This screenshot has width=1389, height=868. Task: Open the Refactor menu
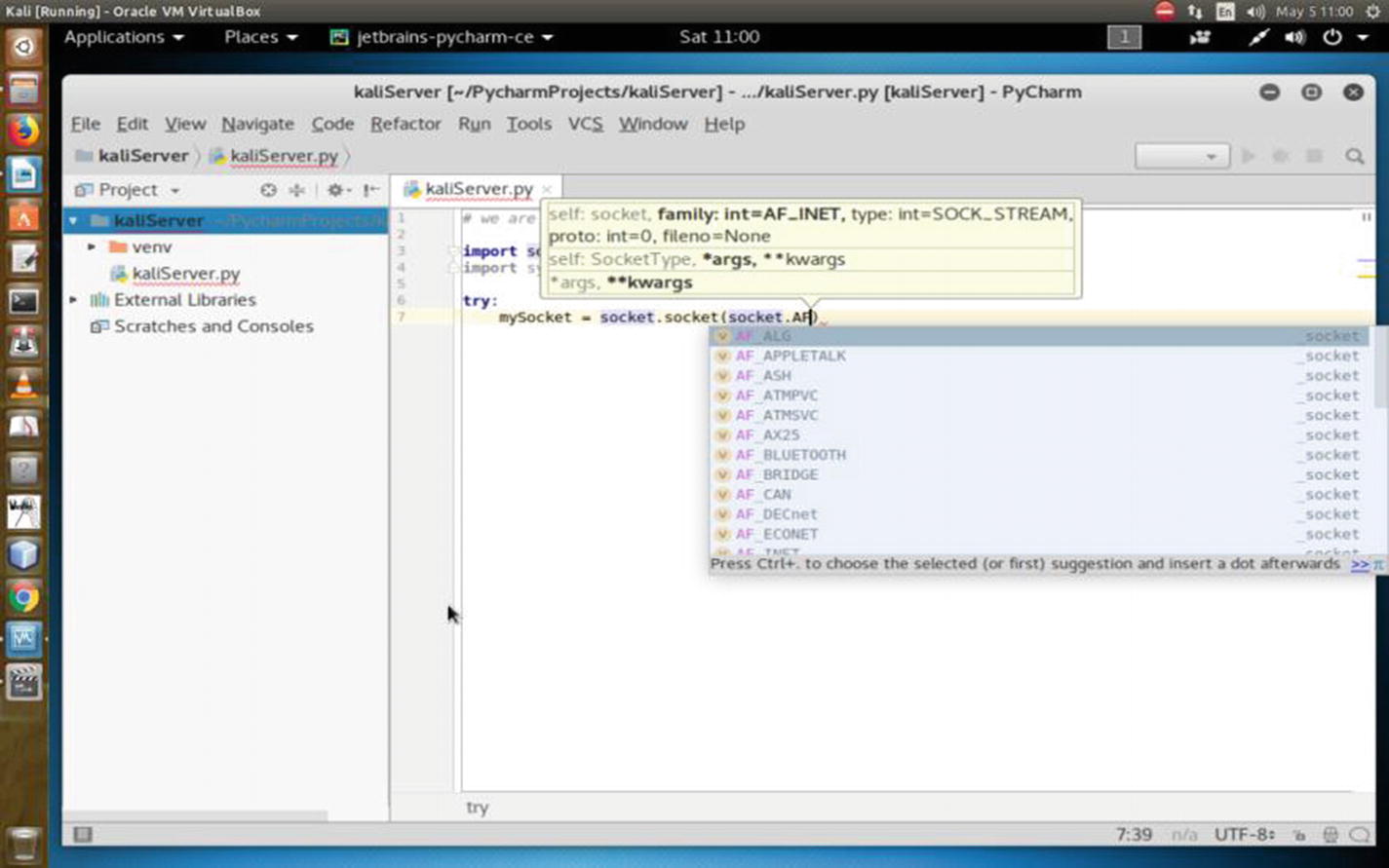(x=405, y=124)
